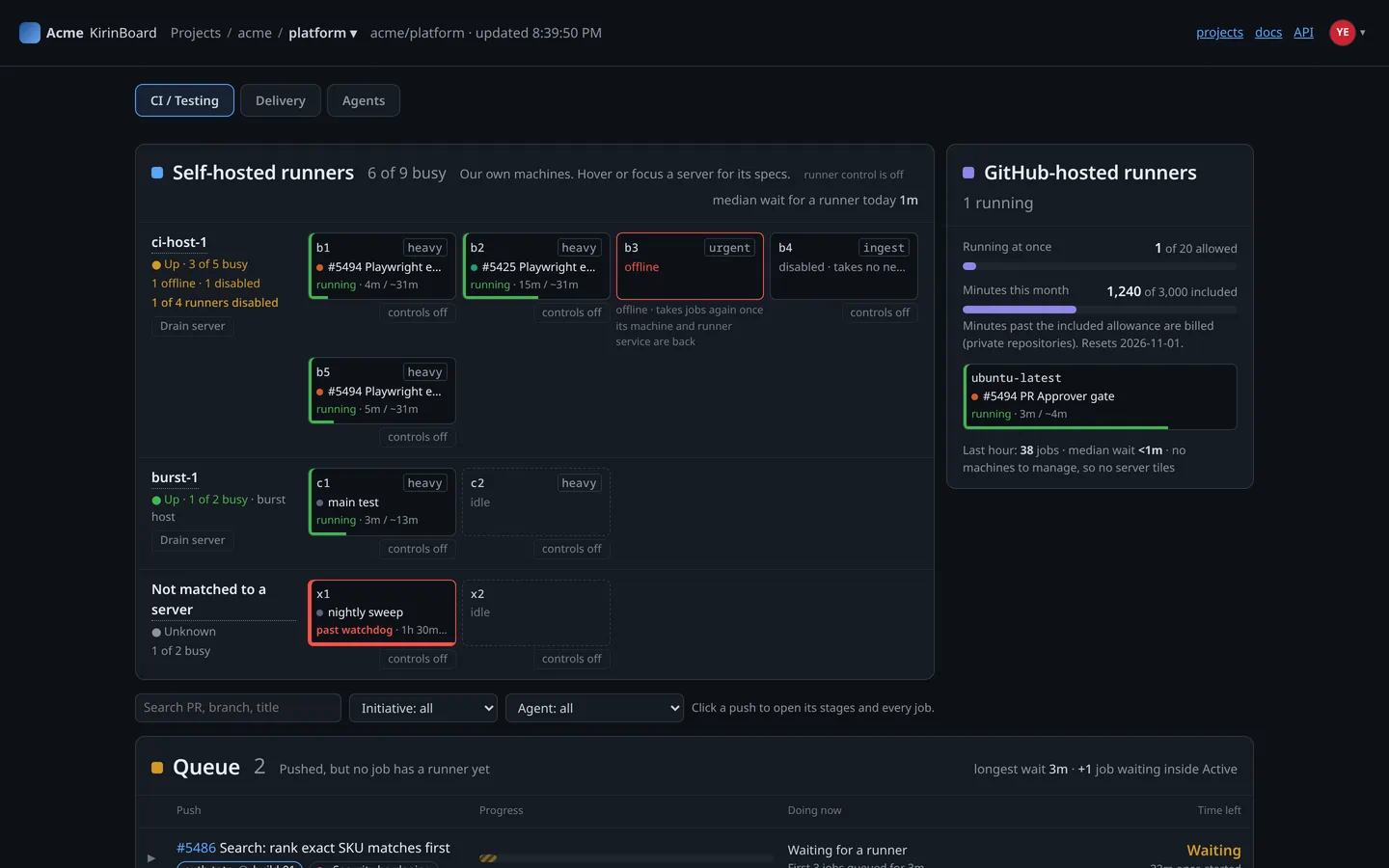The width and height of the screenshot is (1389, 868).
Task: Open the projects link in the header
Action: [1219, 33]
